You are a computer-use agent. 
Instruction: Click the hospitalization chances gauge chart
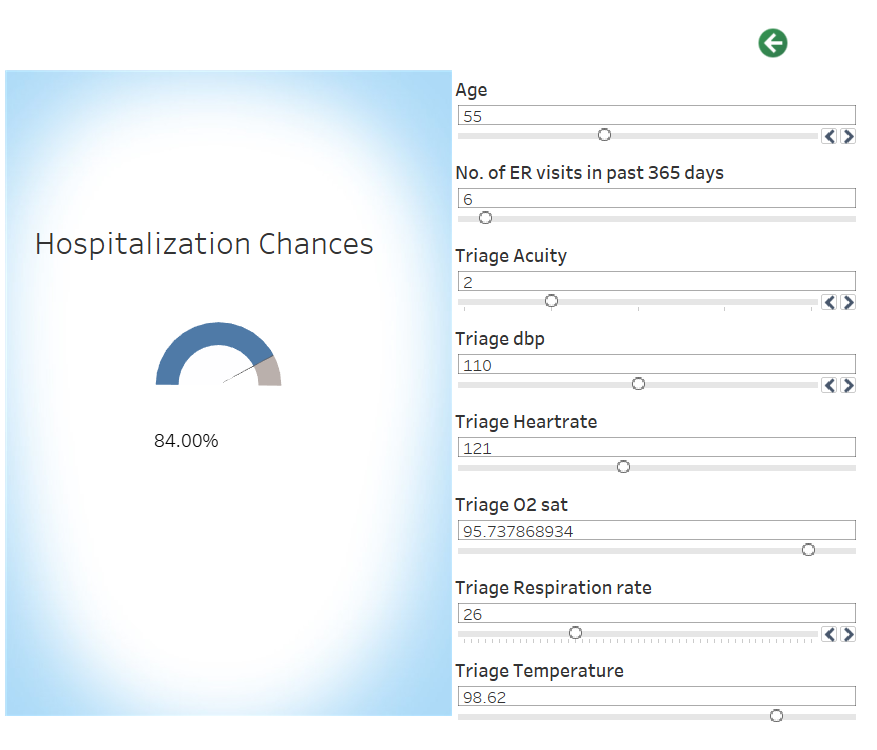(x=218, y=353)
